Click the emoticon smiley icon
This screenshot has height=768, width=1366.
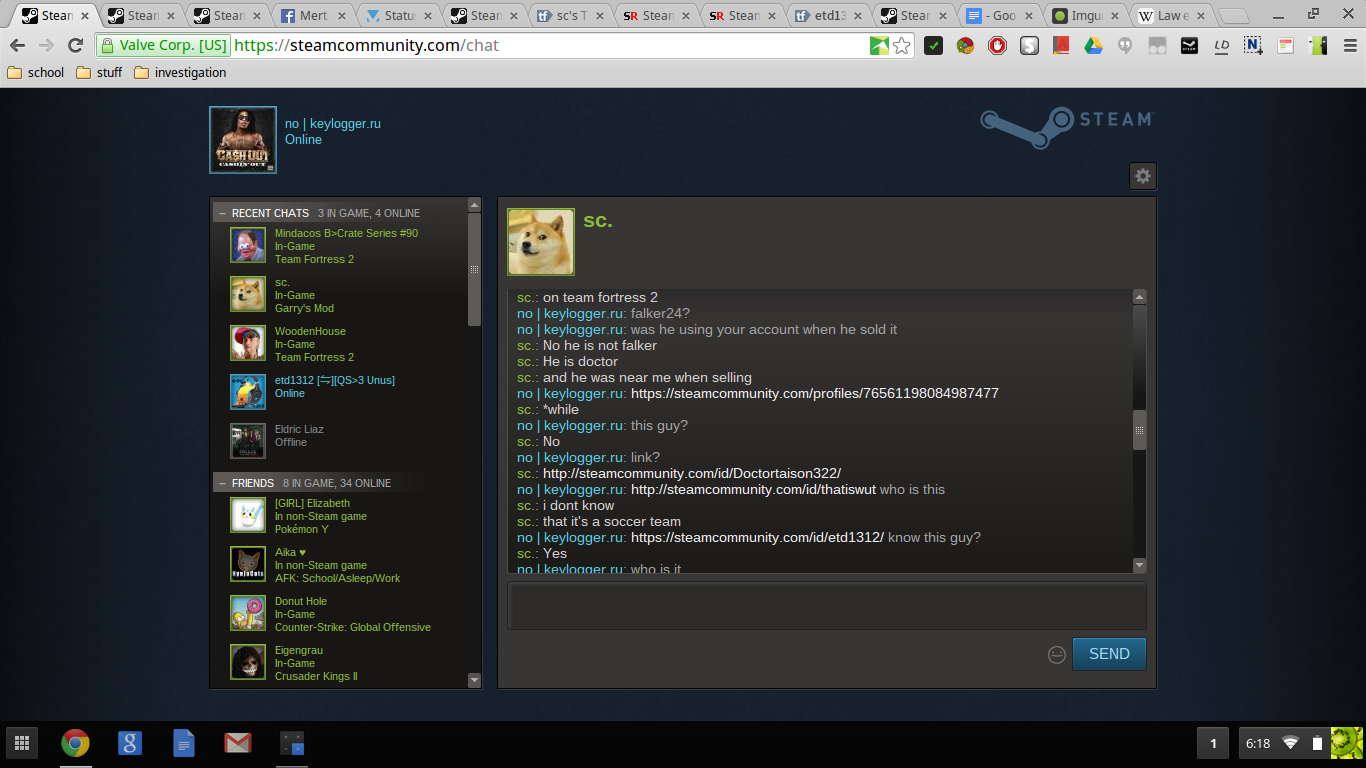click(x=1056, y=654)
